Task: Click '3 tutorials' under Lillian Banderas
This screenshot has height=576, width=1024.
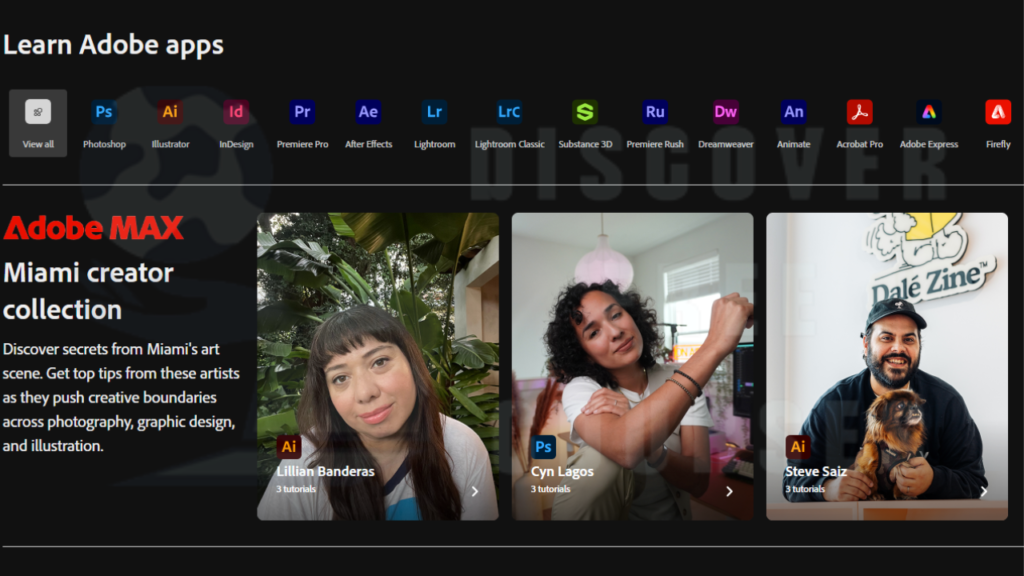Action: coord(296,489)
